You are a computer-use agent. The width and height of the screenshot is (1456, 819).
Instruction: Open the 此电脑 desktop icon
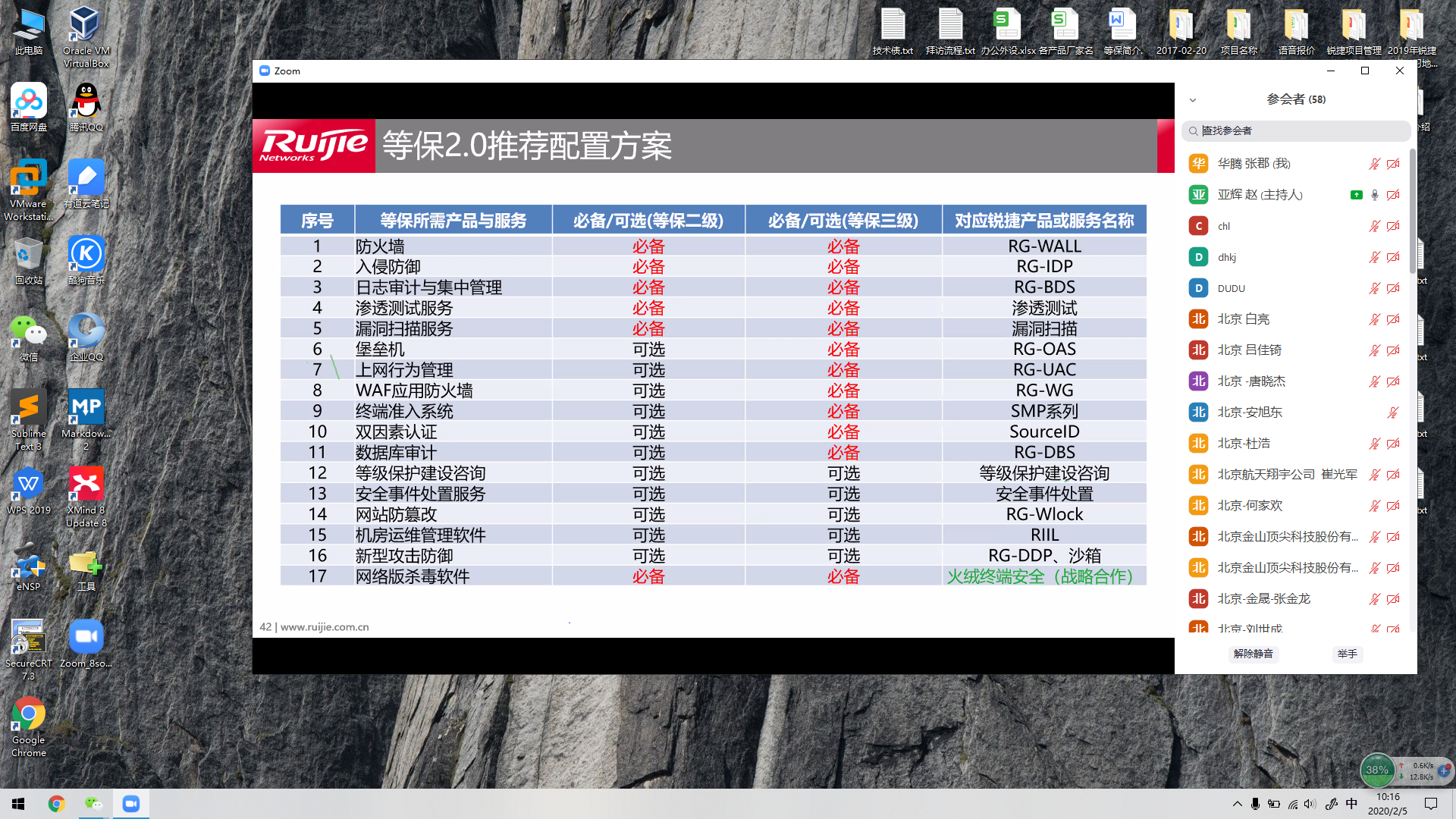click(x=29, y=31)
